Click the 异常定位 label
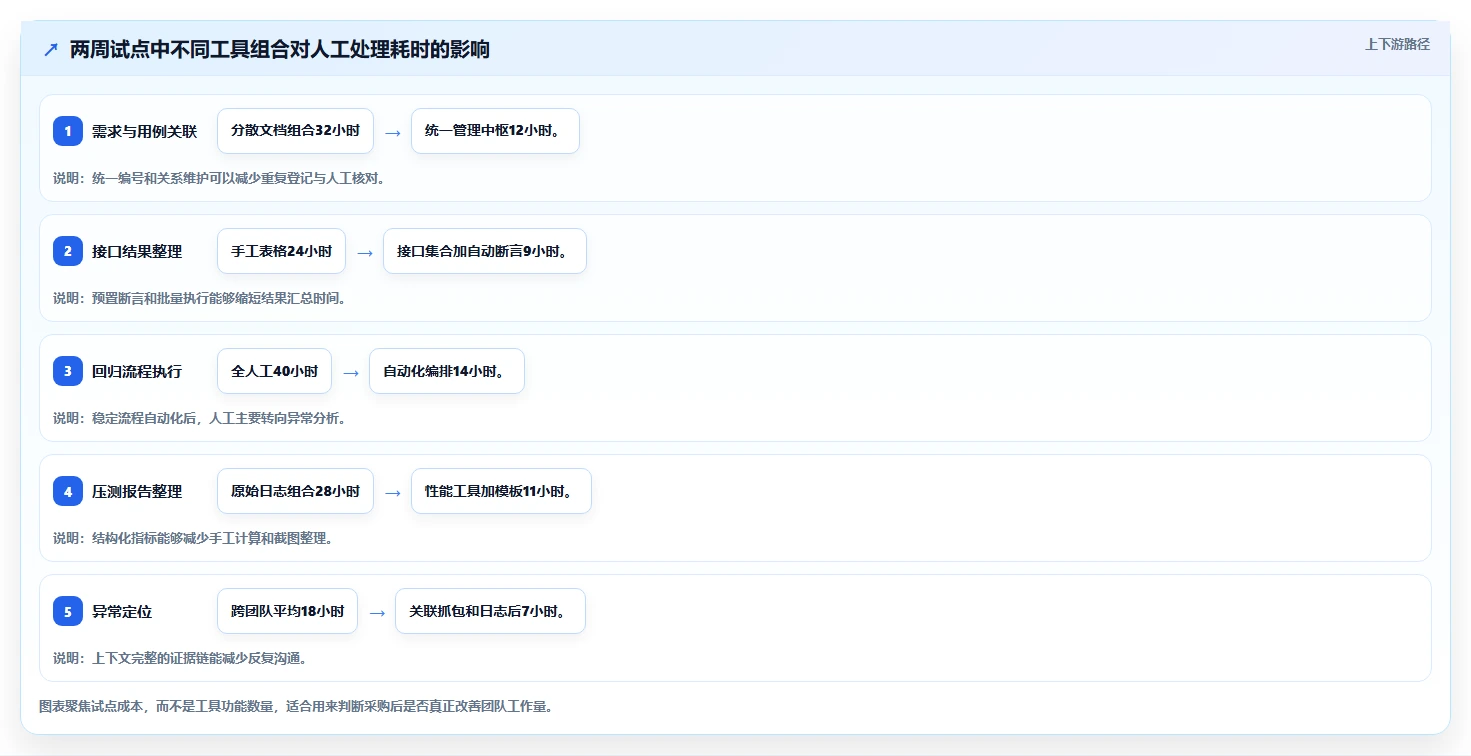Screen dimensions: 1471x756 (122, 611)
